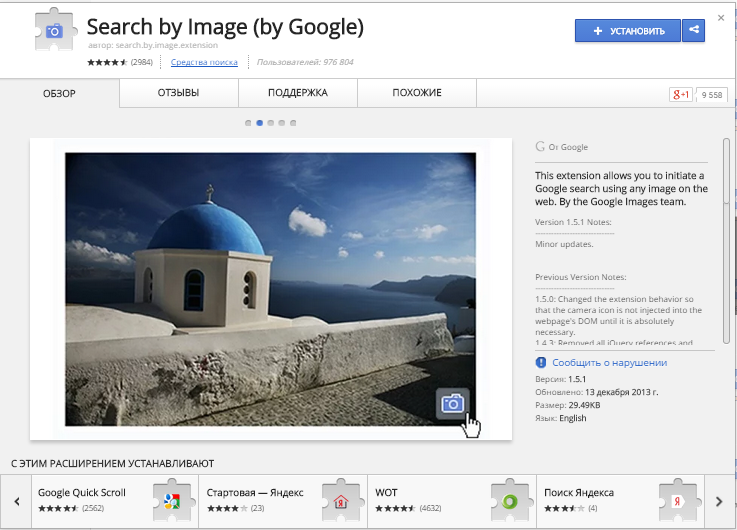Click the WOT rating count (4632)
The width and height of the screenshot is (737, 530).
pos(430,508)
